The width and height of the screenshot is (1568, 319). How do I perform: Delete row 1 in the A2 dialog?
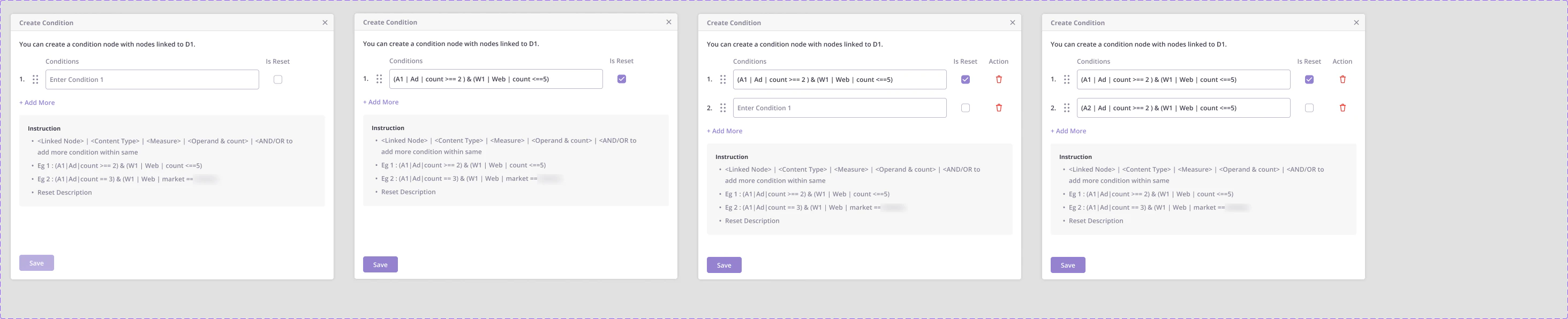pos(1343,79)
